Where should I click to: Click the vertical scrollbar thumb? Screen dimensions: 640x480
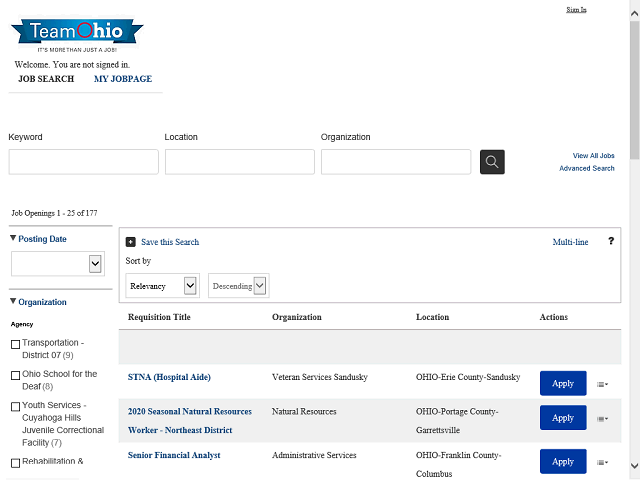point(635,90)
